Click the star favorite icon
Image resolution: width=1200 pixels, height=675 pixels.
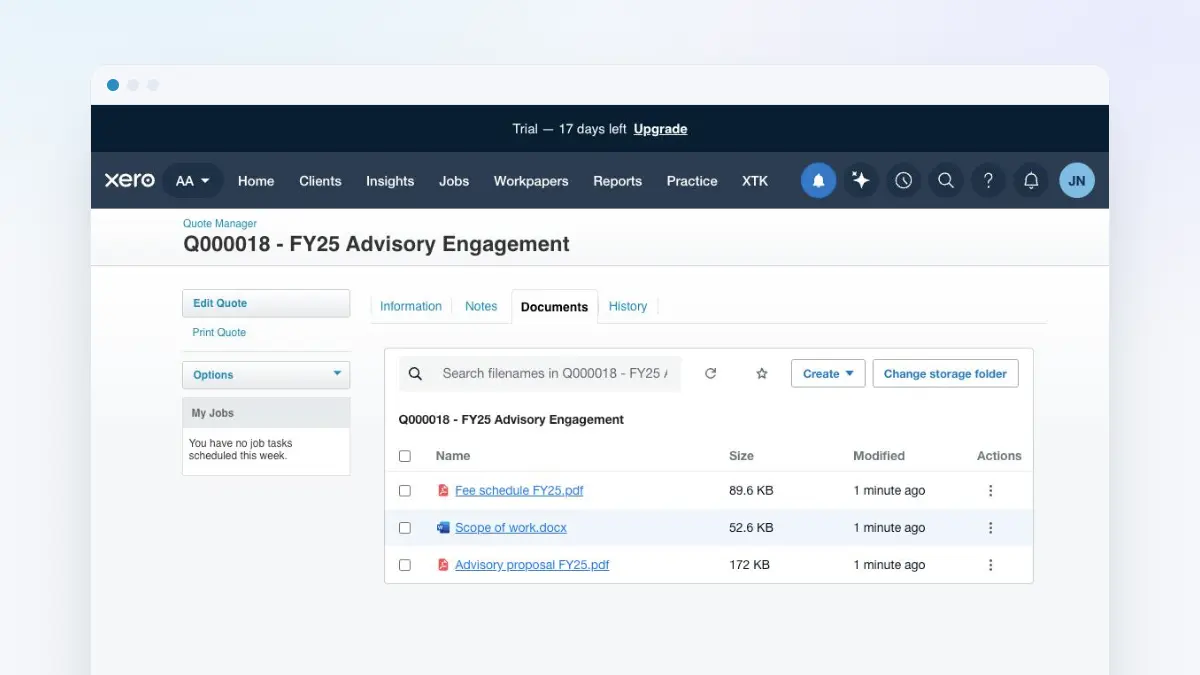[x=762, y=374]
